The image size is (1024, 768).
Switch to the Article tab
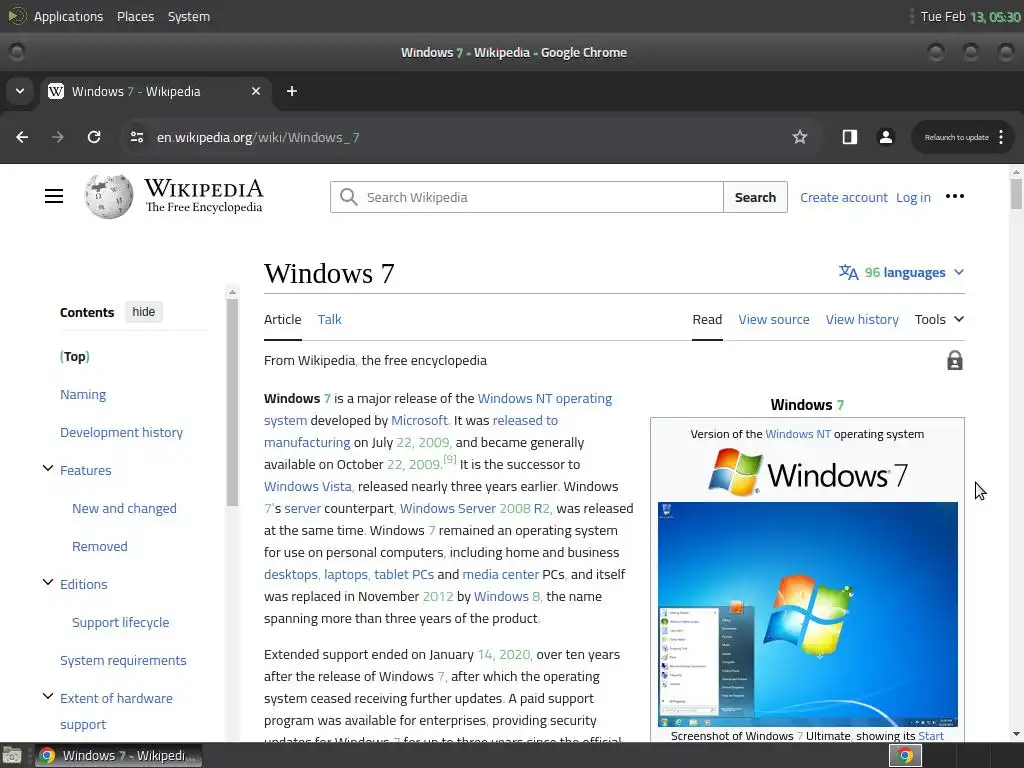point(283,319)
